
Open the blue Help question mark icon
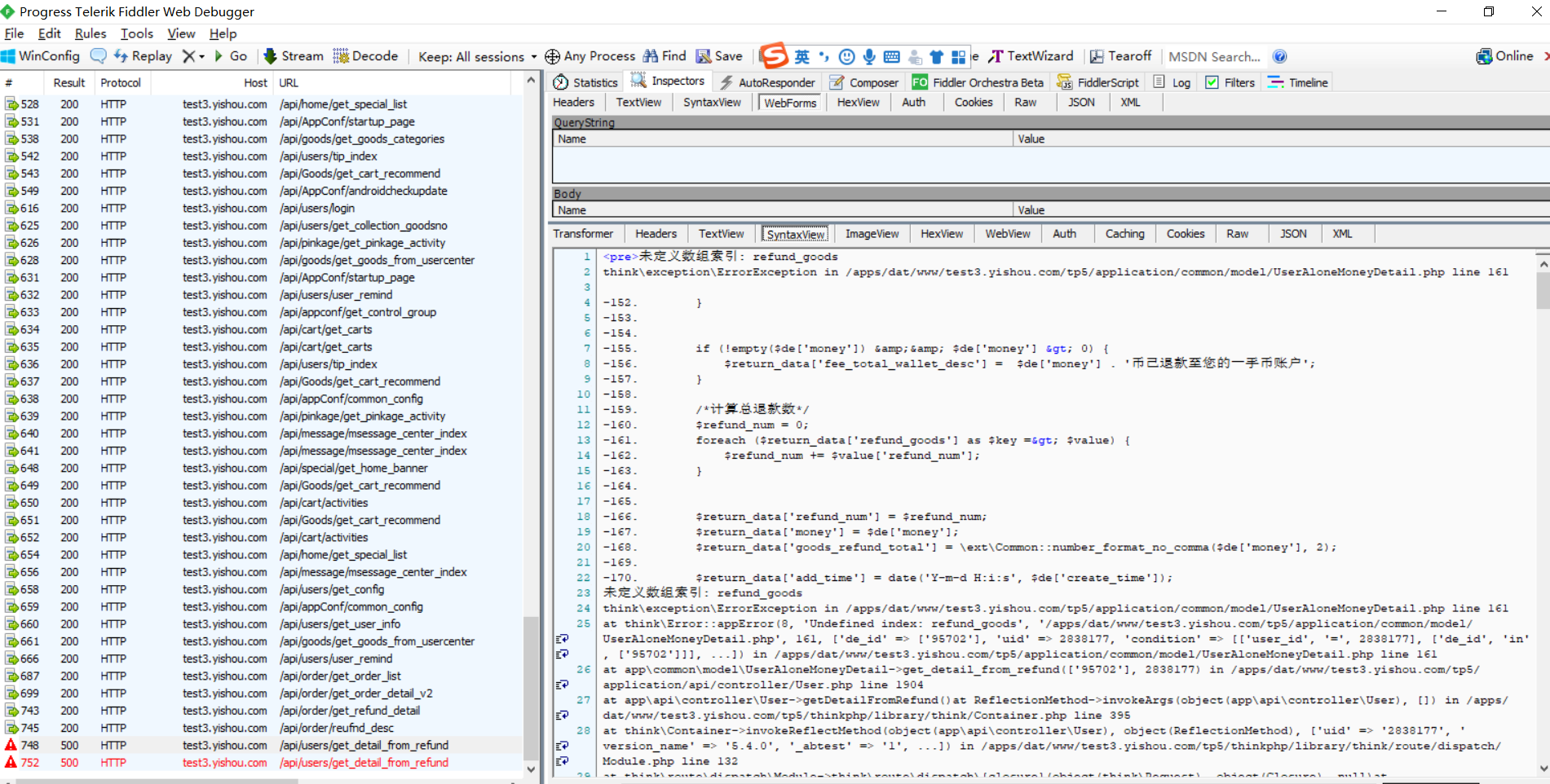(x=1280, y=56)
